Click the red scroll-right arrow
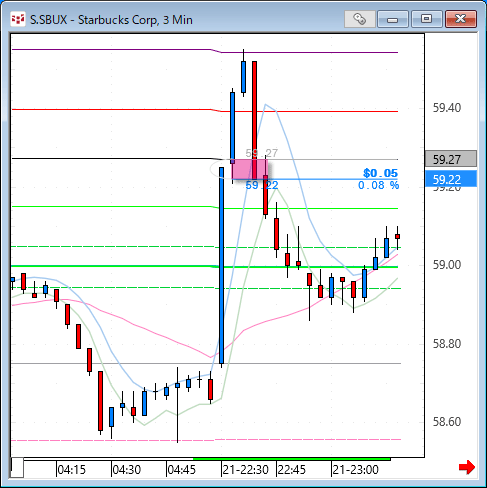487x488 pixels. pyautogui.click(x=467, y=467)
